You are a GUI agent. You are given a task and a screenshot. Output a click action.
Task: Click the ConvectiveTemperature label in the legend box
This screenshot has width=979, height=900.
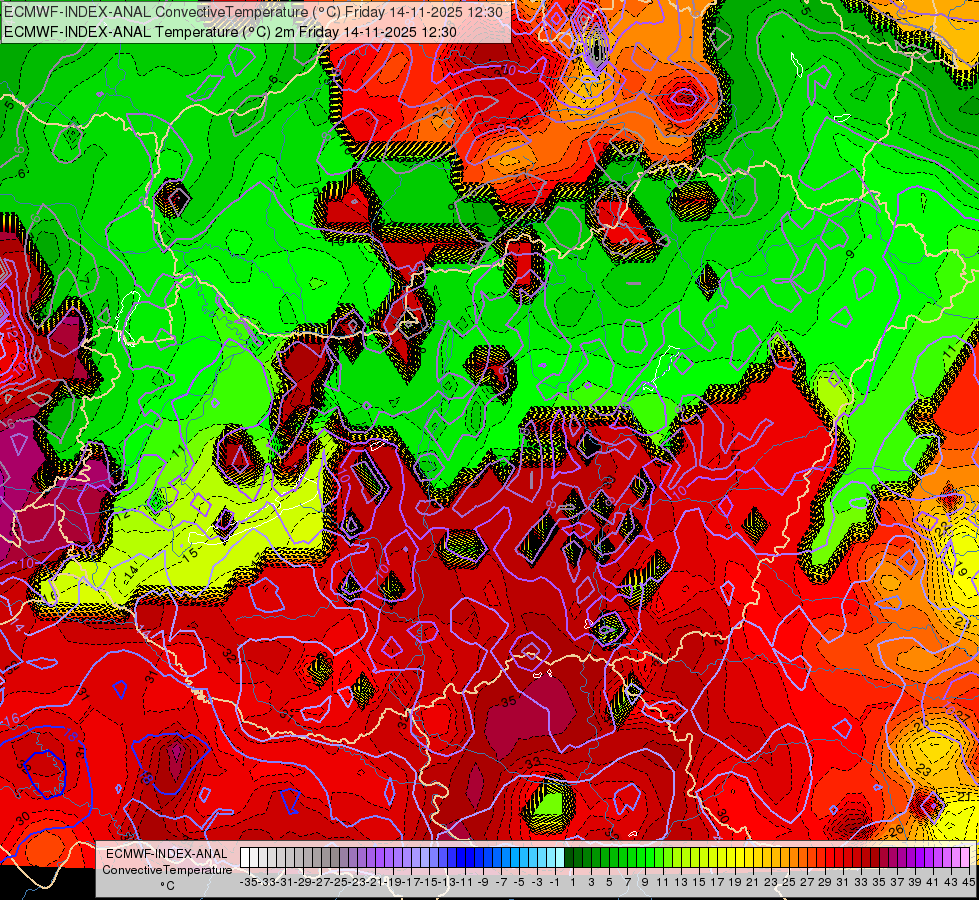167,869
